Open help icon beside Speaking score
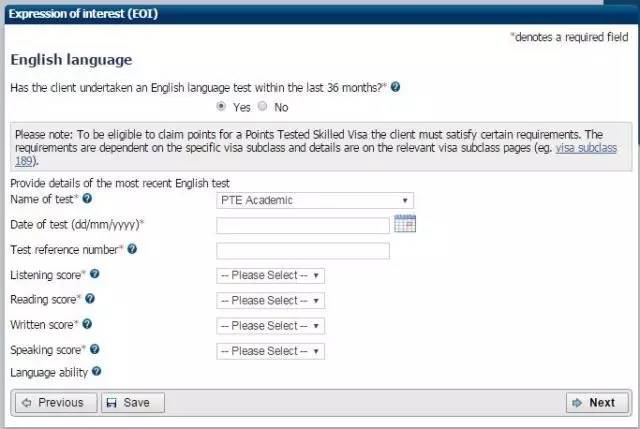The width and height of the screenshot is (640, 429). [94, 349]
